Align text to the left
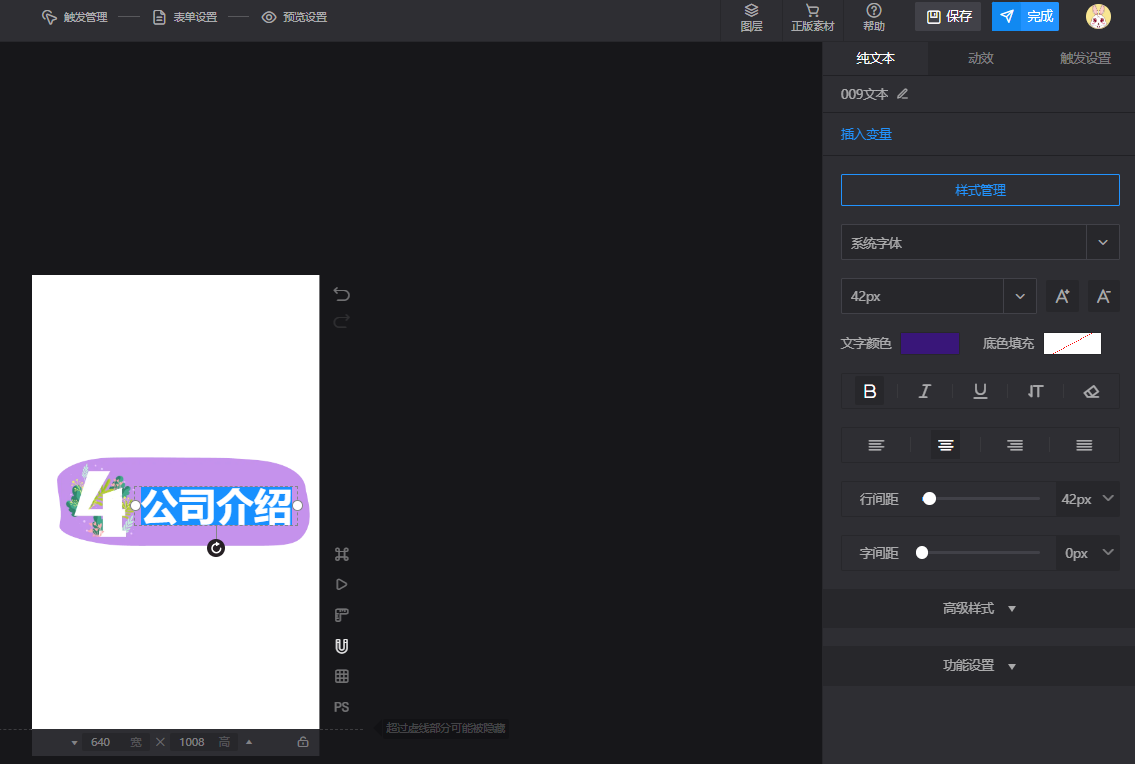The image size is (1135, 764). coord(876,445)
